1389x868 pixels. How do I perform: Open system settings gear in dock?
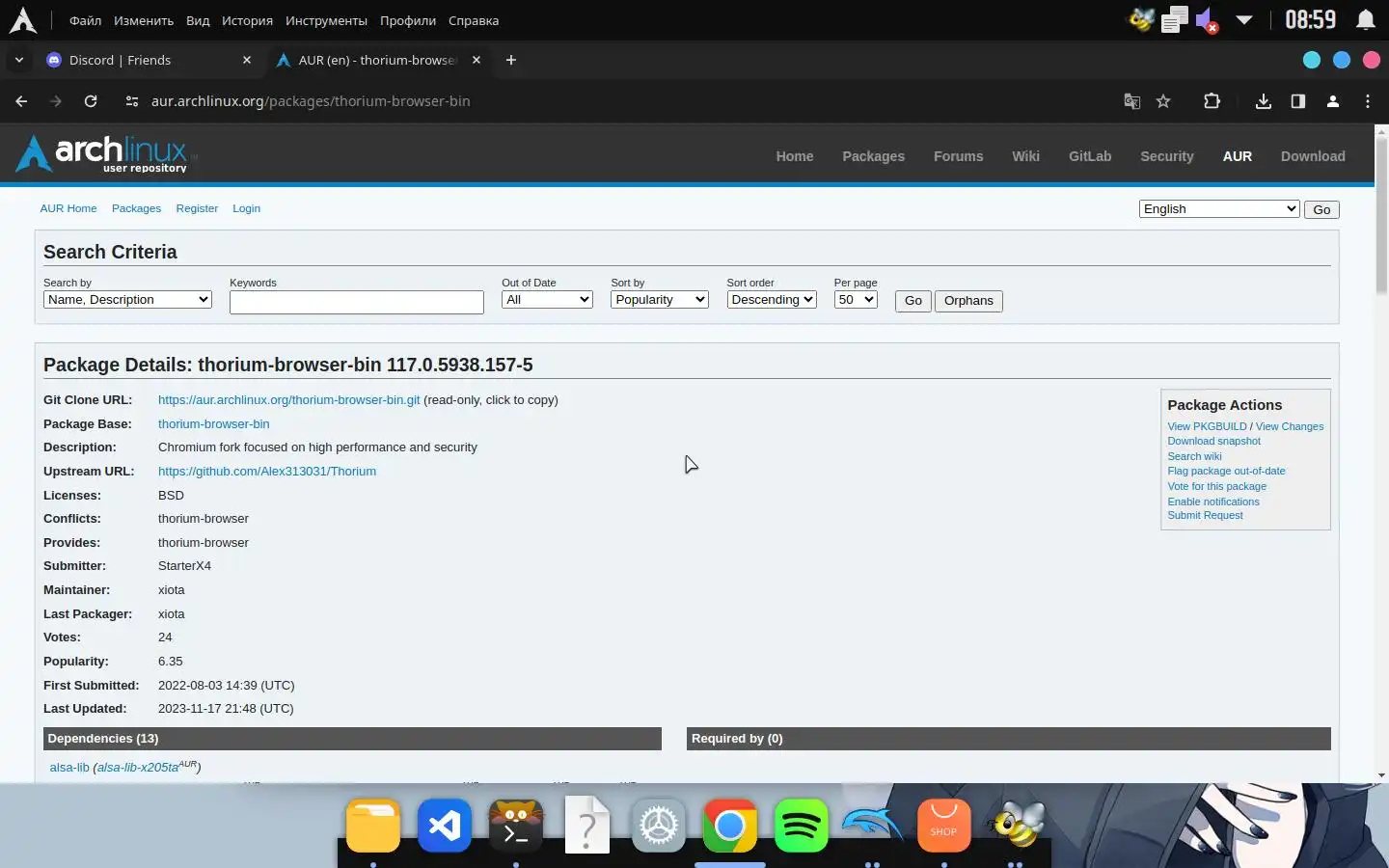[659, 826]
